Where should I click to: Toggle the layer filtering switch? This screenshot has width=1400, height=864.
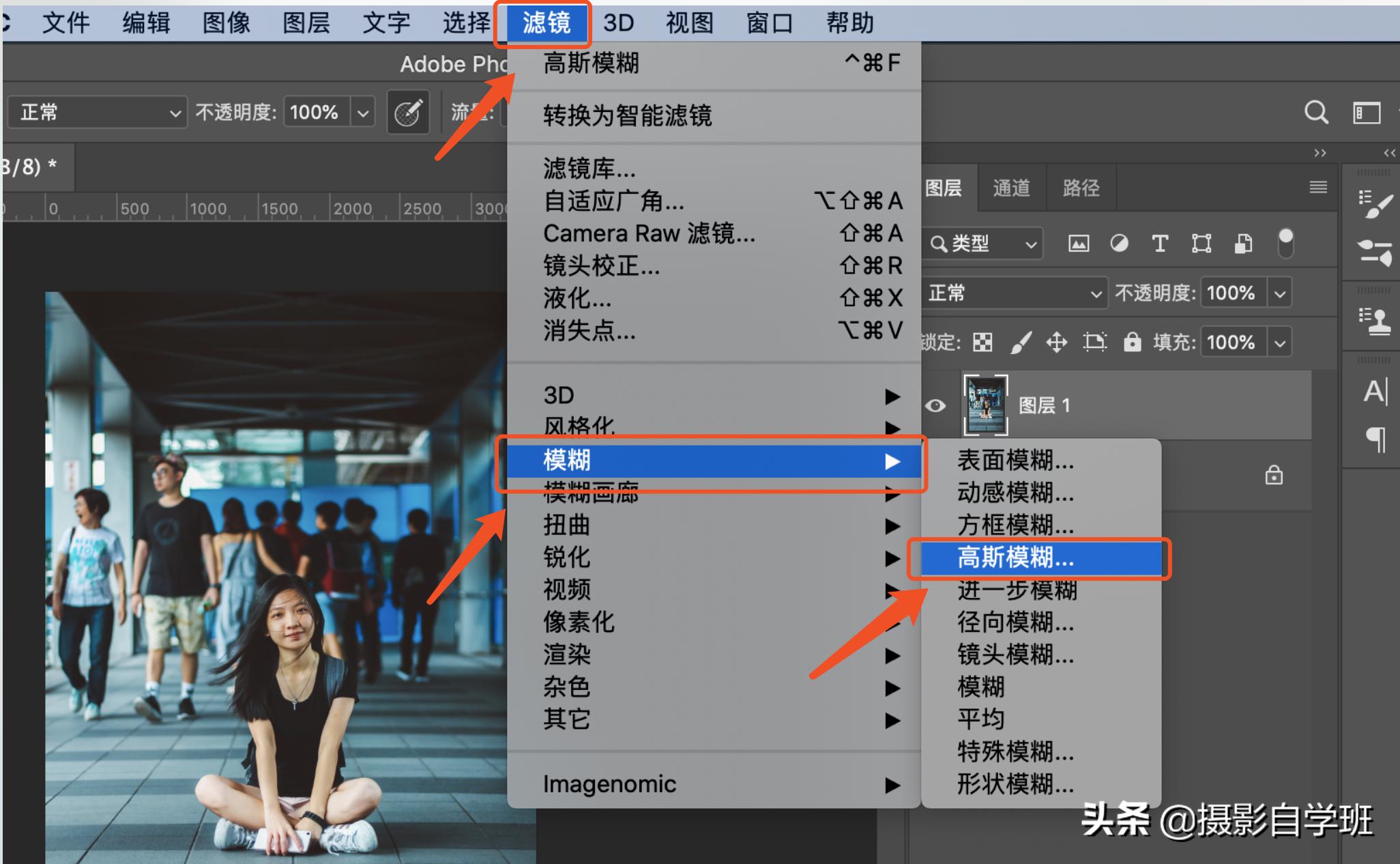[x=1285, y=243]
